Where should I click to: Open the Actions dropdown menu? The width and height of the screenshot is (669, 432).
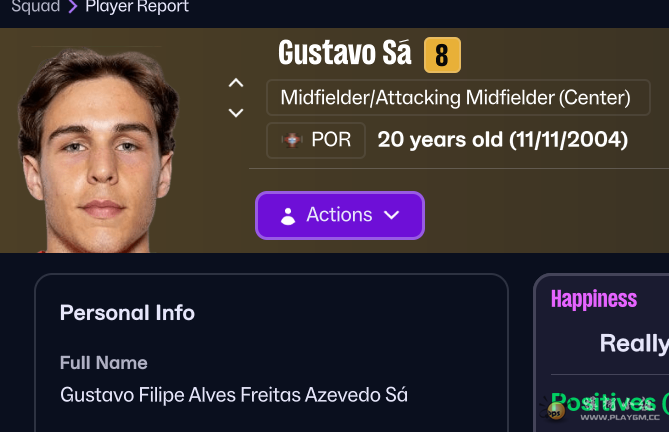(340, 215)
